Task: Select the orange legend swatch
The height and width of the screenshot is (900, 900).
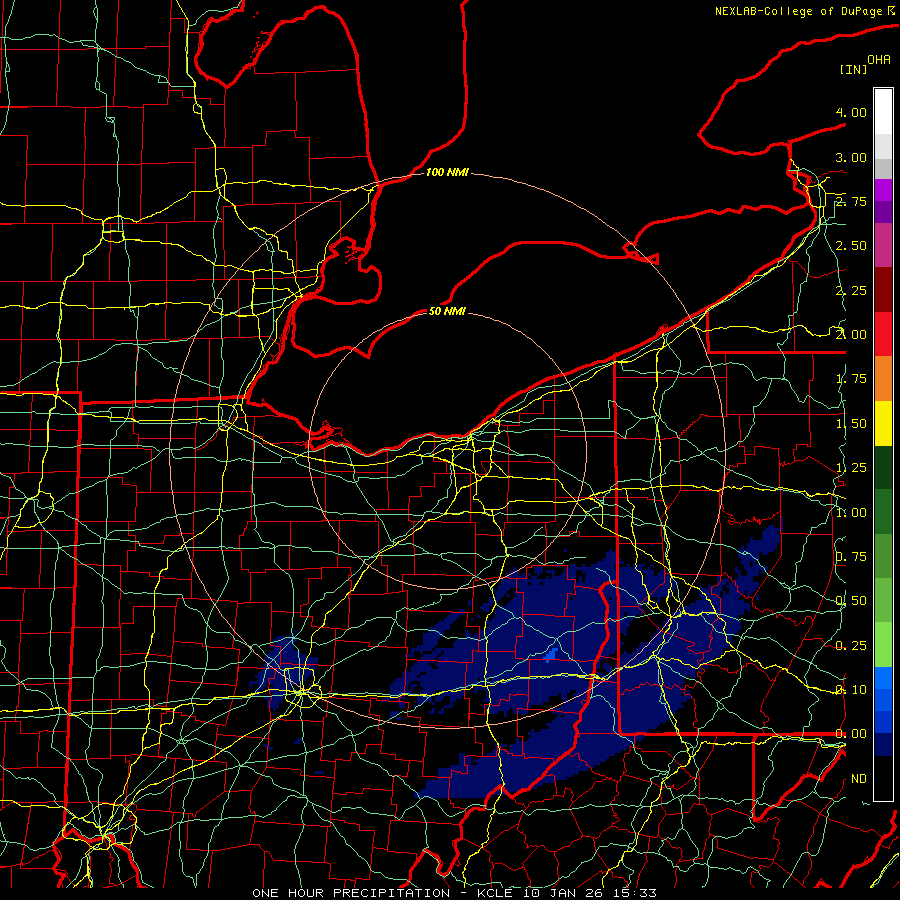Action: pos(883,379)
